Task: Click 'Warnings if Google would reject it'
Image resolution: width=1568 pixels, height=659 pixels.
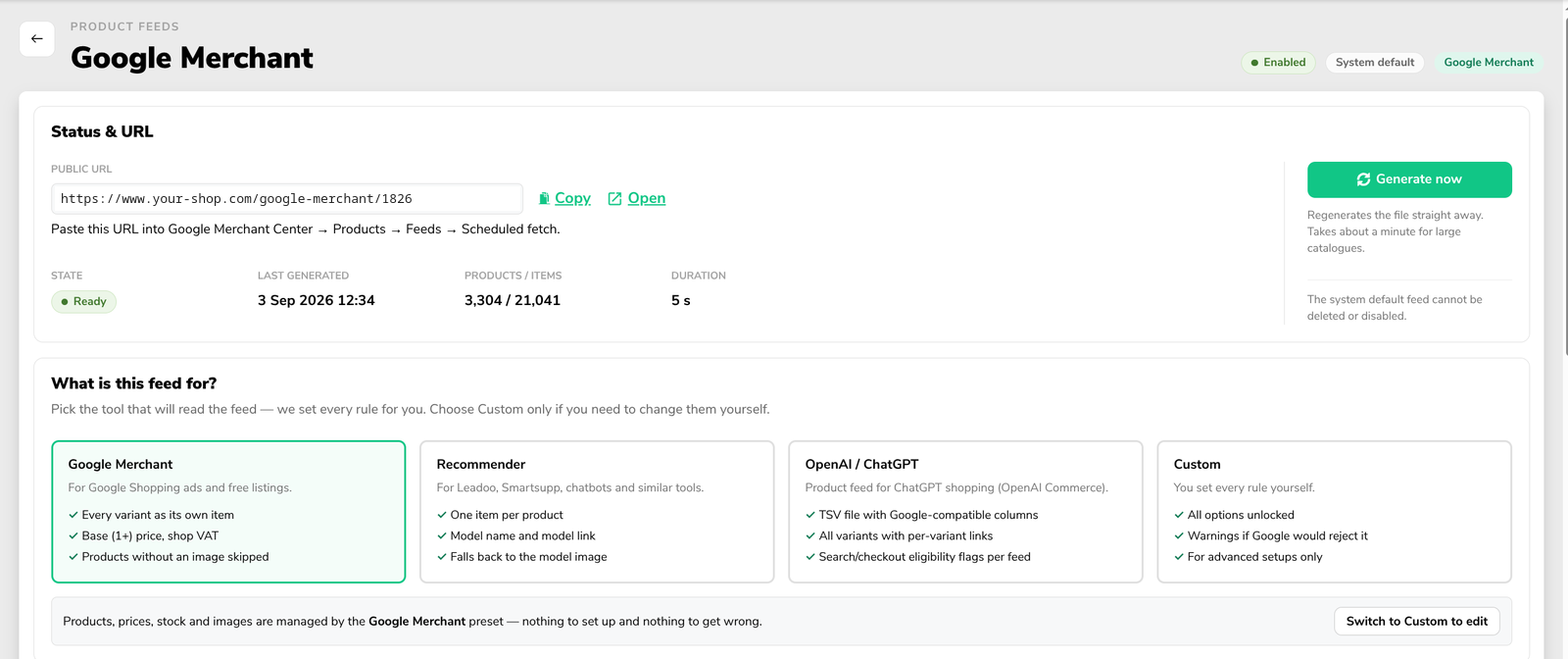Action: click(x=1277, y=535)
